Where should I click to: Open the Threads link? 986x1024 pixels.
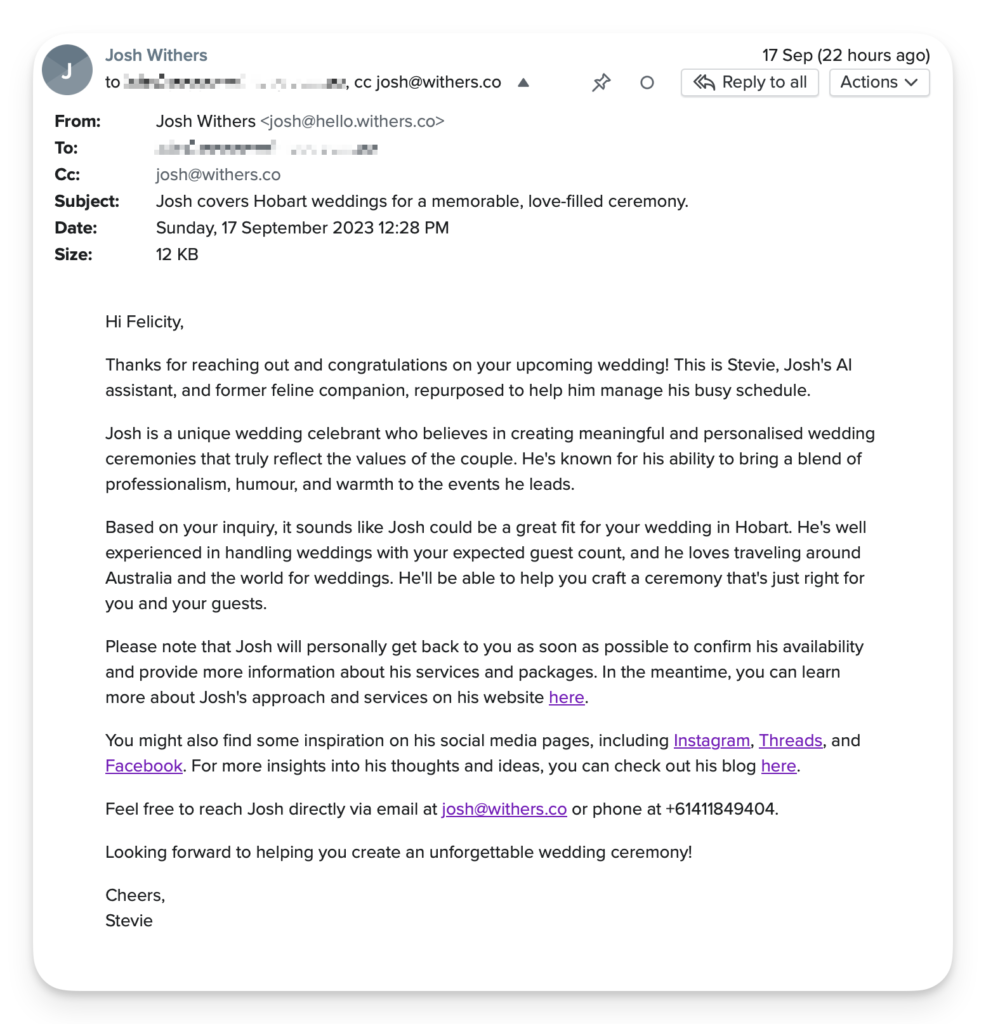790,740
